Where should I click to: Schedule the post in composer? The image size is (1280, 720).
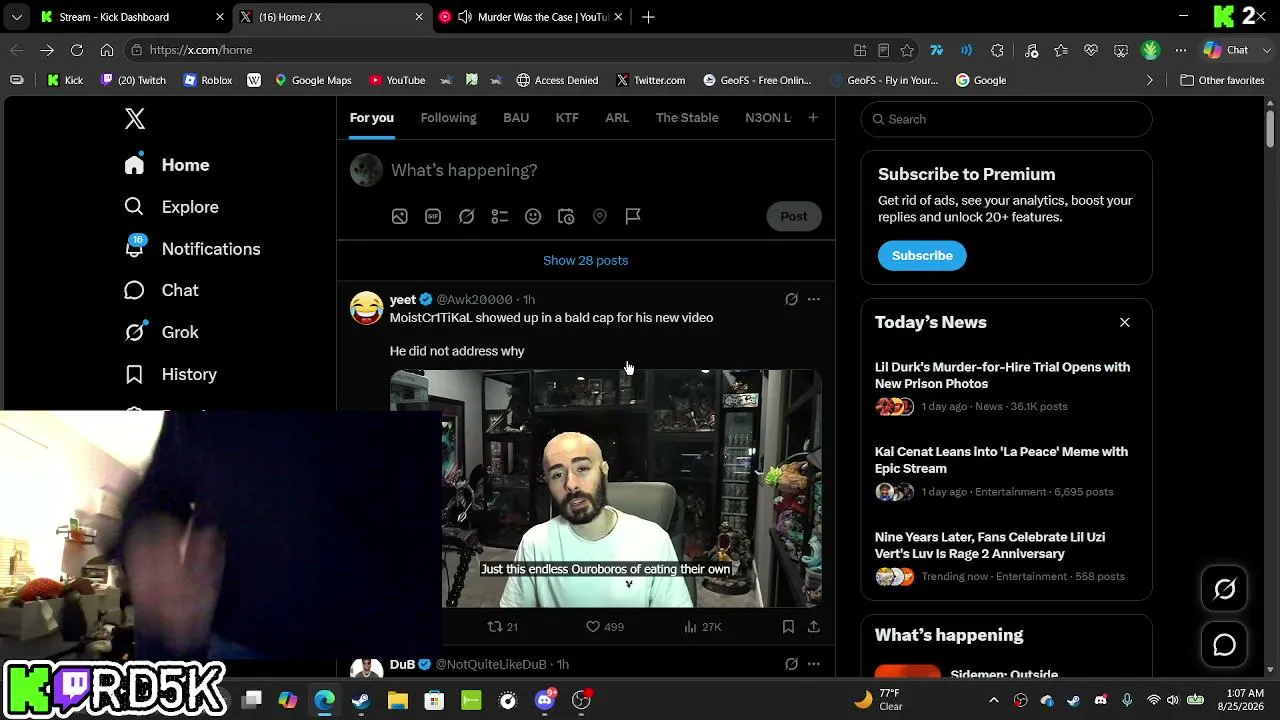point(566,216)
